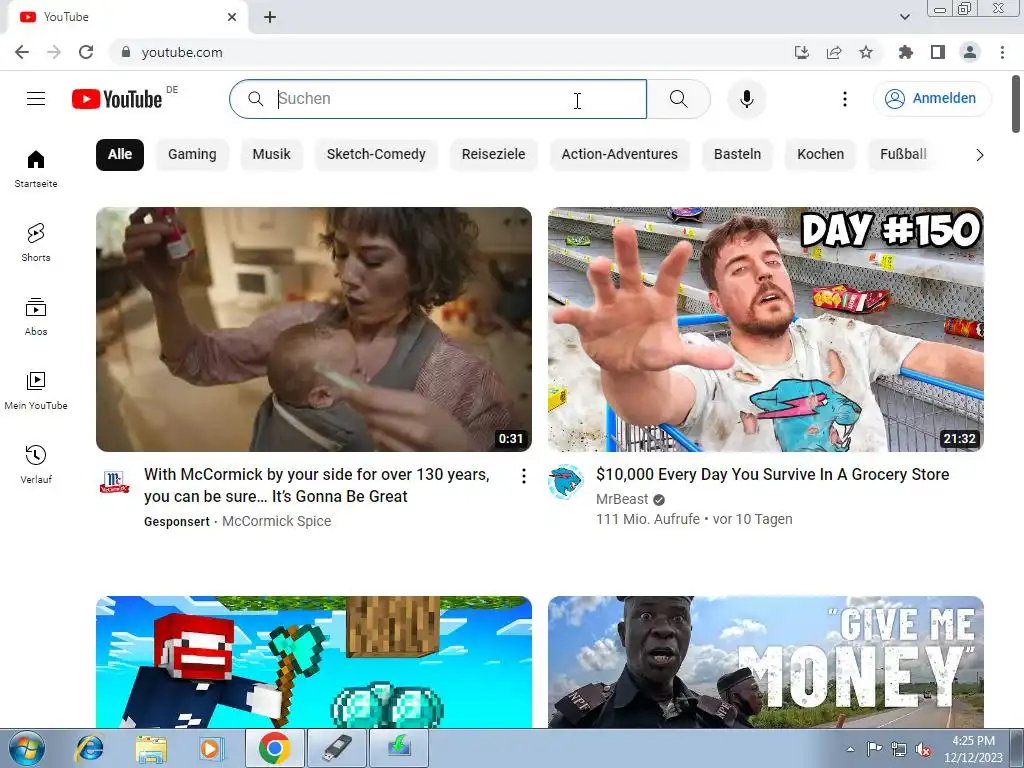Open a new browser tab
The height and width of the screenshot is (768, 1024).
270,17
